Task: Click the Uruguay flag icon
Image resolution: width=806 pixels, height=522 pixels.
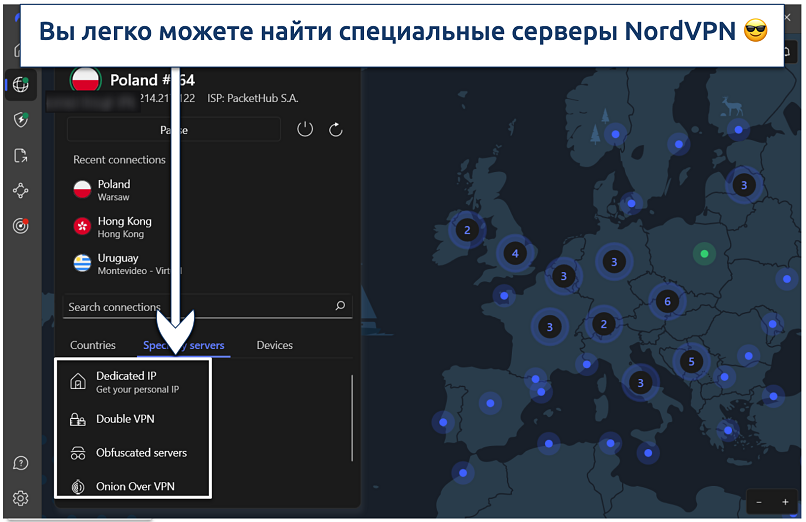Action: 82,263
